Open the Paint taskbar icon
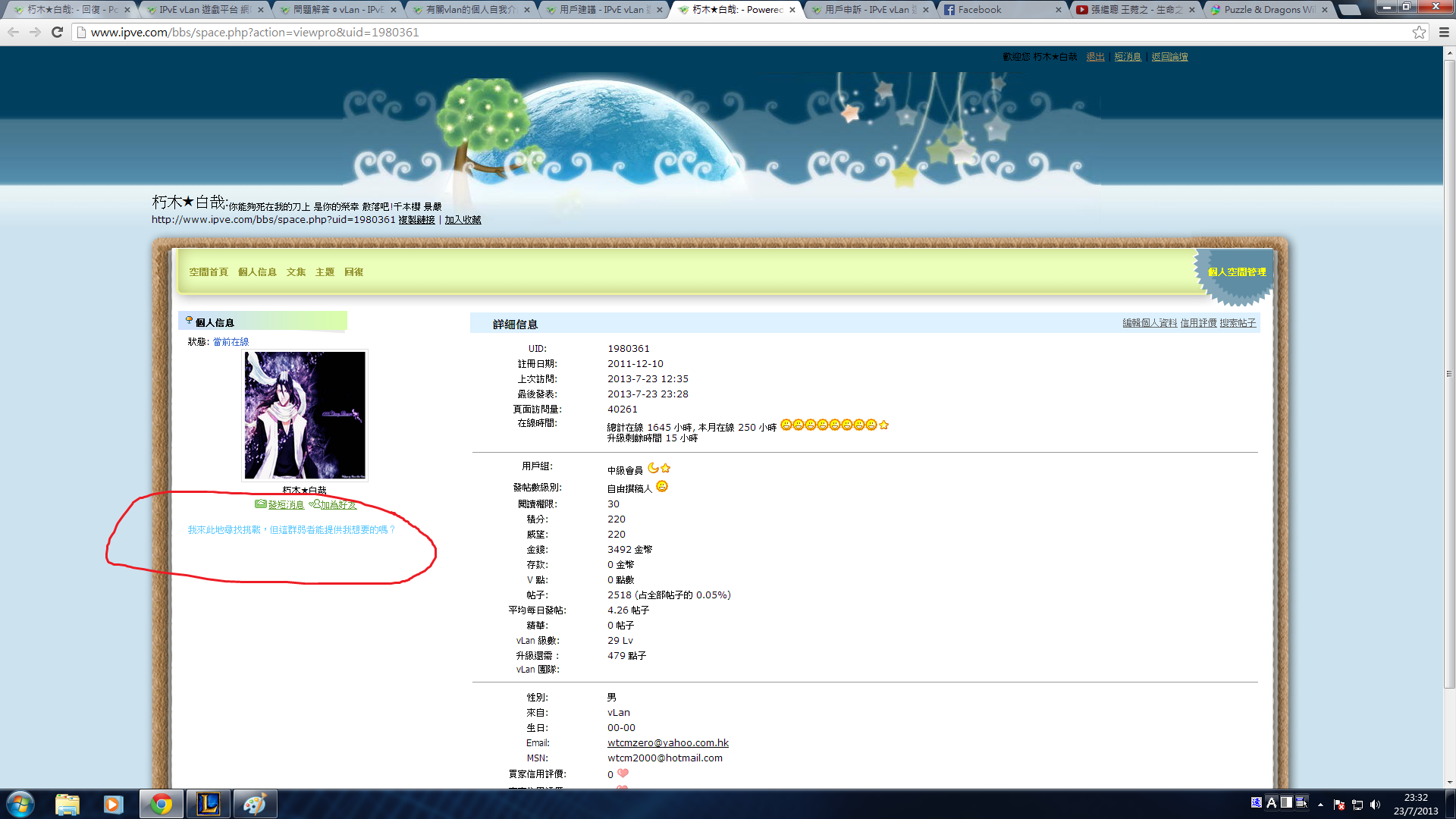 254,804
